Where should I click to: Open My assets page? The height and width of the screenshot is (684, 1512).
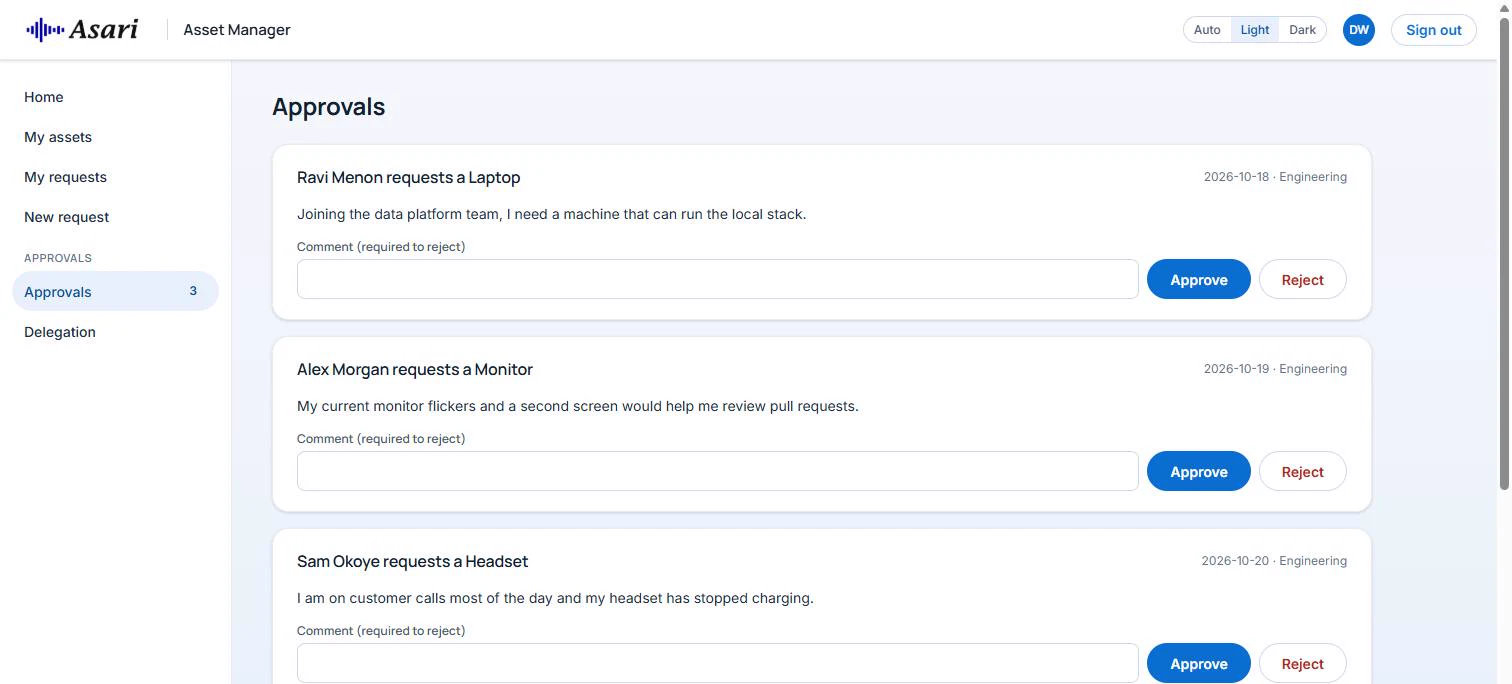[x=115, y=137]
